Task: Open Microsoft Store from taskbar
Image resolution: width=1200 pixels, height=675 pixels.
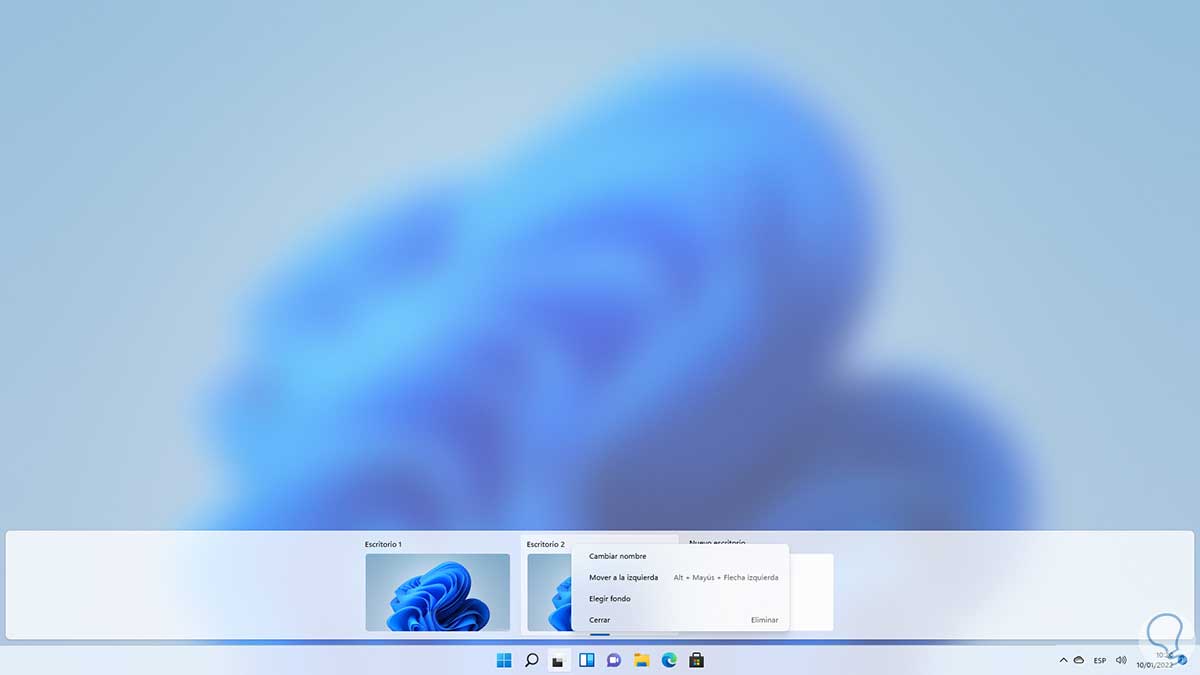Action: [x=697, y=660]
